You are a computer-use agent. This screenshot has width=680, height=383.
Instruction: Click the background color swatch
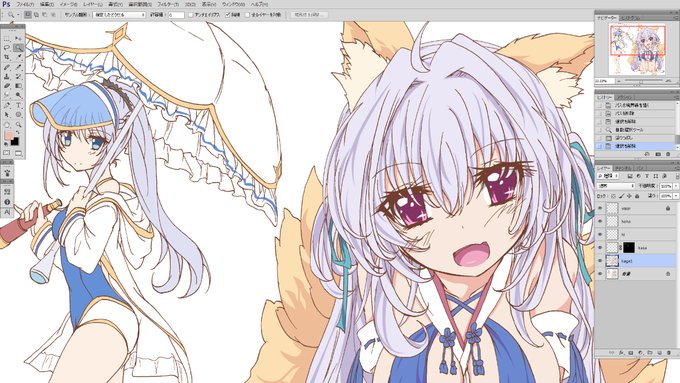(x=15, y=141)
